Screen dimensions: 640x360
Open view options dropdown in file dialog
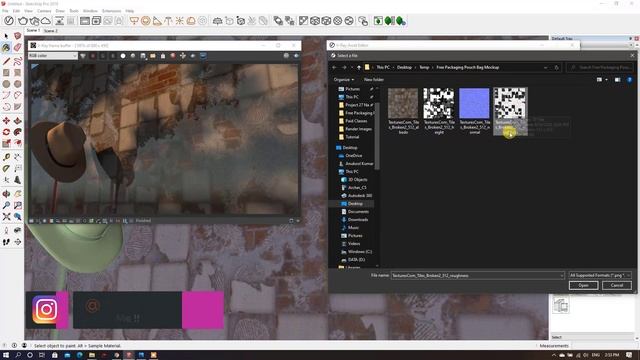[x=606, y=80]
